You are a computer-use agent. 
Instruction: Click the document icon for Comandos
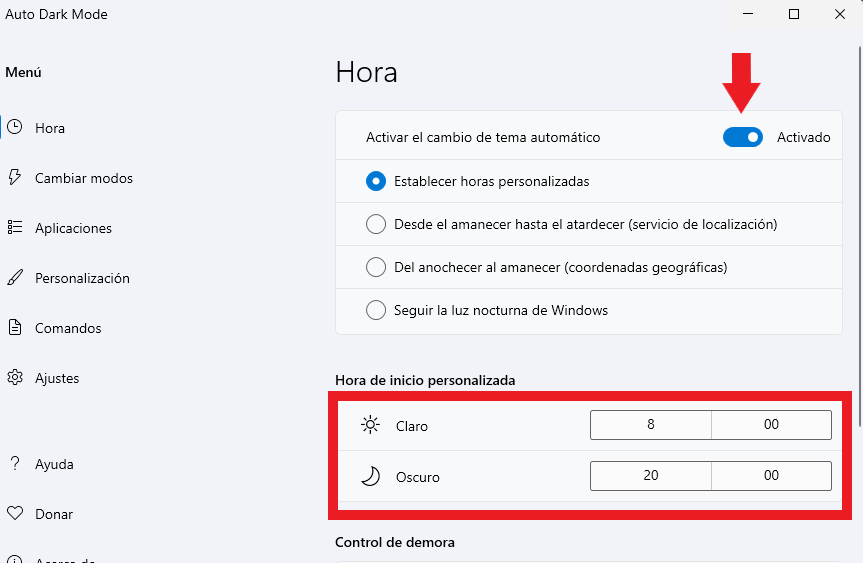tap(15, 327)
